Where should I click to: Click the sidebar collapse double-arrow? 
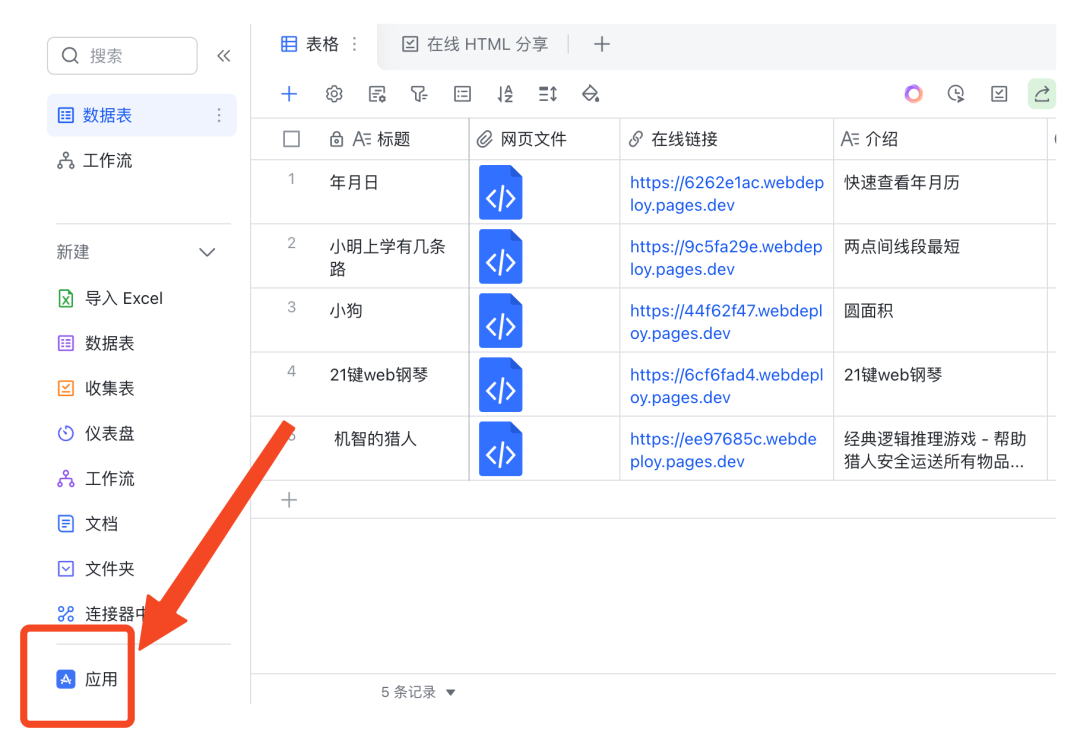223,56
